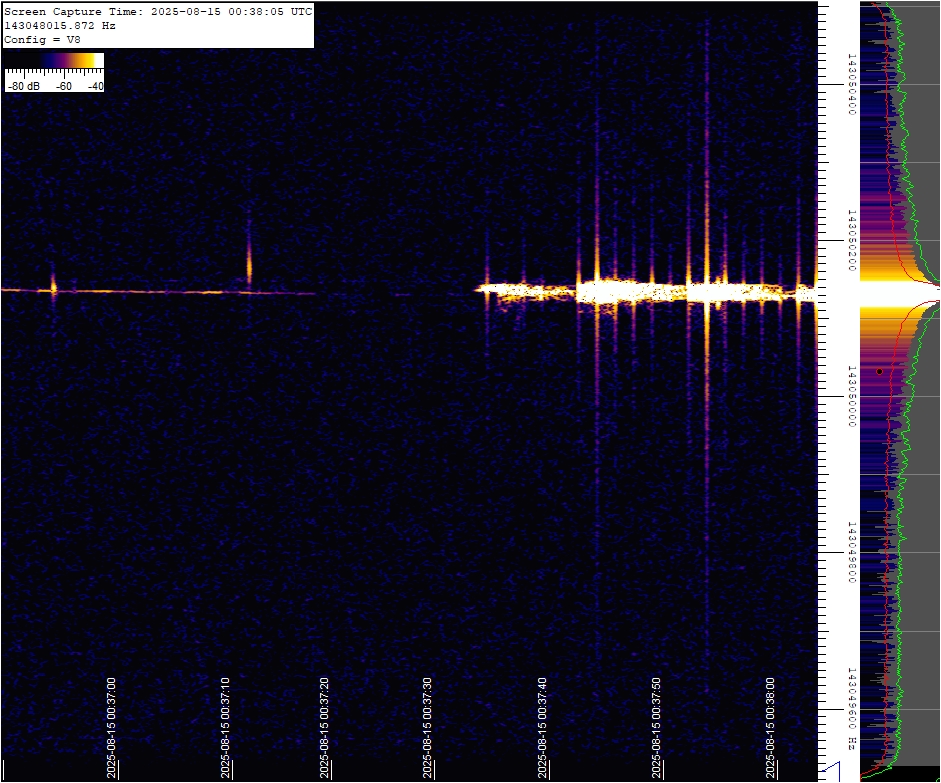
Task: Click the 00:37:30 time axis label
Action: (x=428, y=728)
